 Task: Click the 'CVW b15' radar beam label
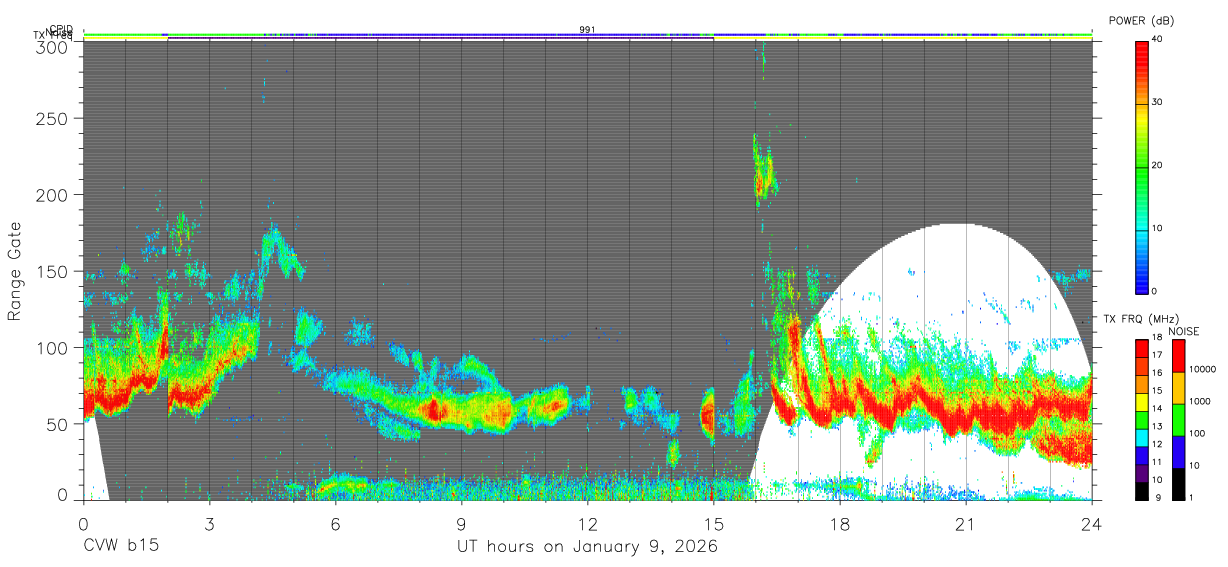[120, 547]
